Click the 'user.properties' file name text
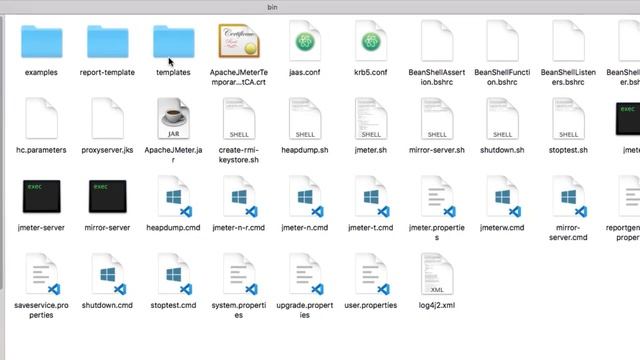This screenshot has width=640, height=360. 371,305
